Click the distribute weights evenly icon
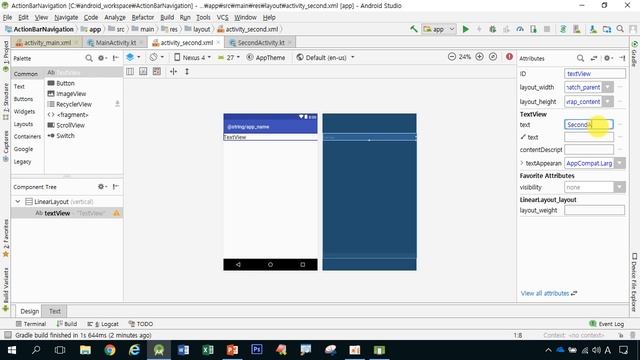Screen dimensions: 640x360 [157, 71]
